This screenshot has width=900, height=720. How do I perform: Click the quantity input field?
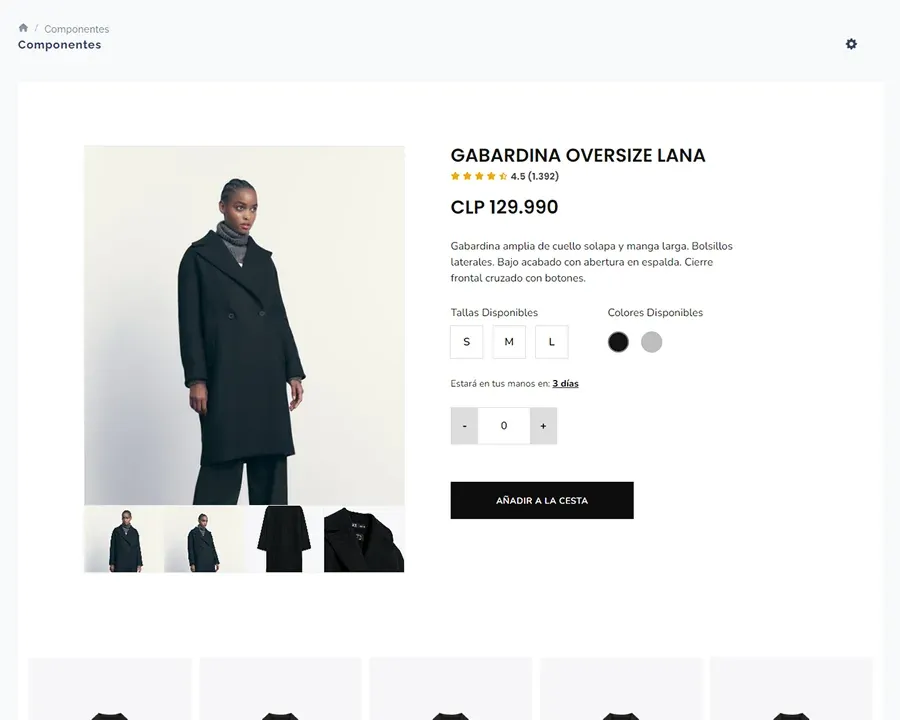tap(504, 425)
